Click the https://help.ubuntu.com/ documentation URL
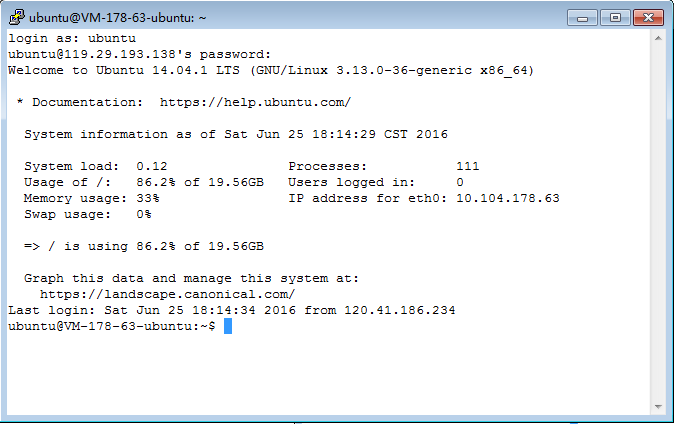Viewport: 674px width, 424px height. click(255, 102)
